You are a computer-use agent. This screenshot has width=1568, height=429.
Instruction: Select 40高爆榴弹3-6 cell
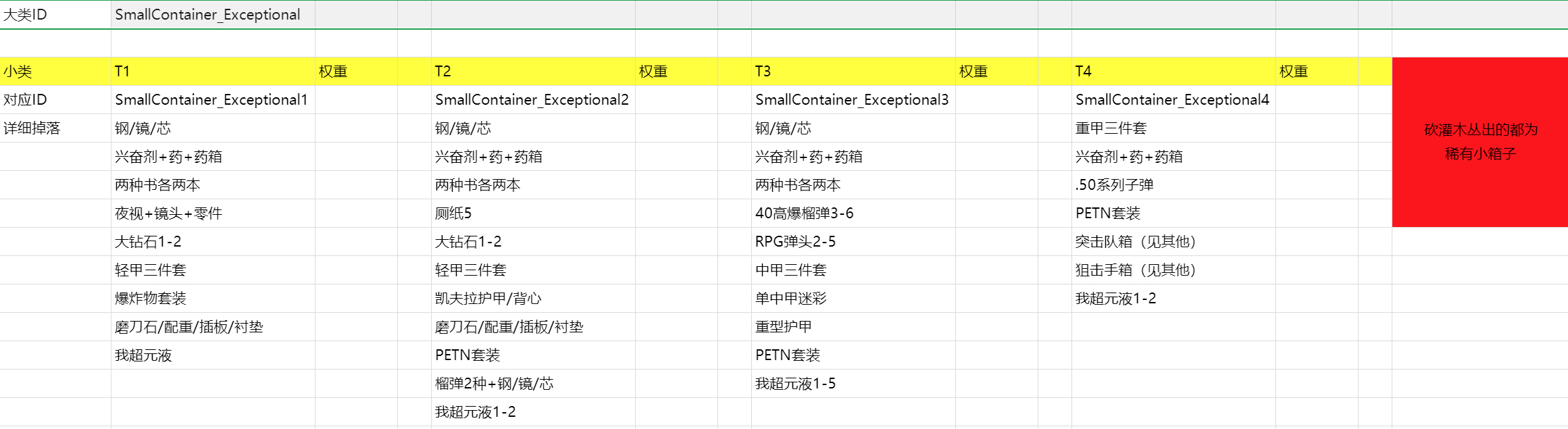click(853, 213)
